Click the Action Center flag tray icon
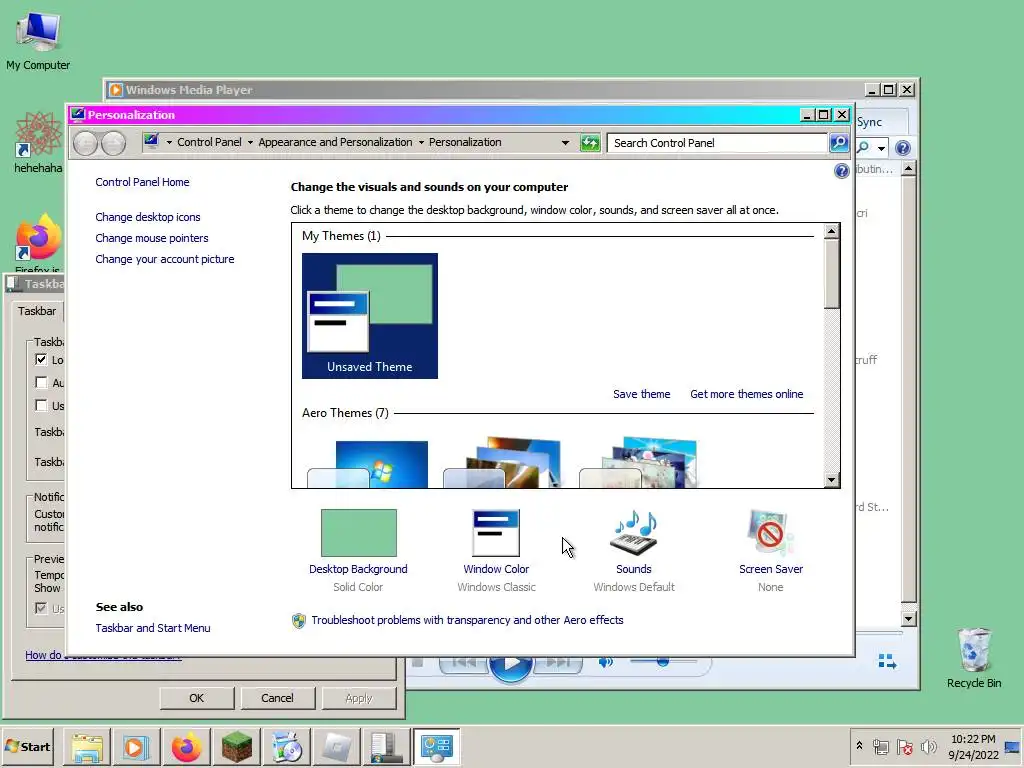This screenshot has width=1024, height=768. [904, 746]
